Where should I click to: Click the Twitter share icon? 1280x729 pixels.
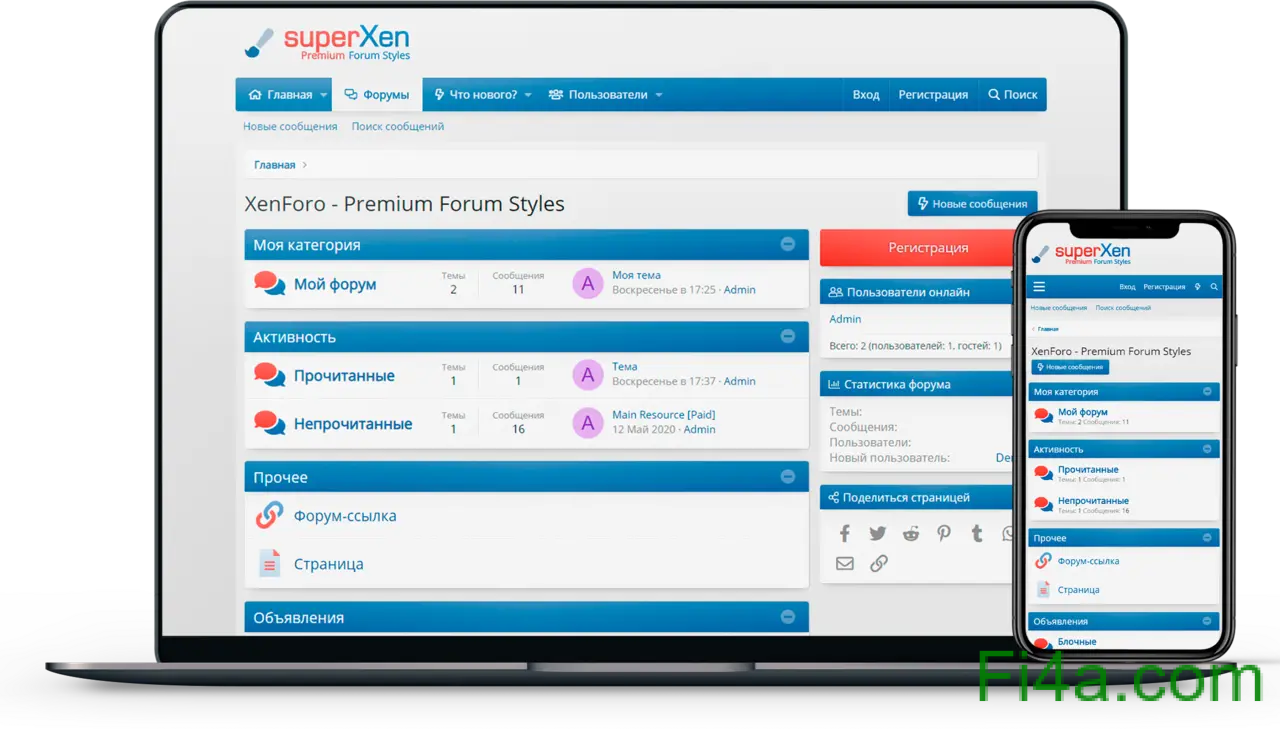click(x=877, y=533)
